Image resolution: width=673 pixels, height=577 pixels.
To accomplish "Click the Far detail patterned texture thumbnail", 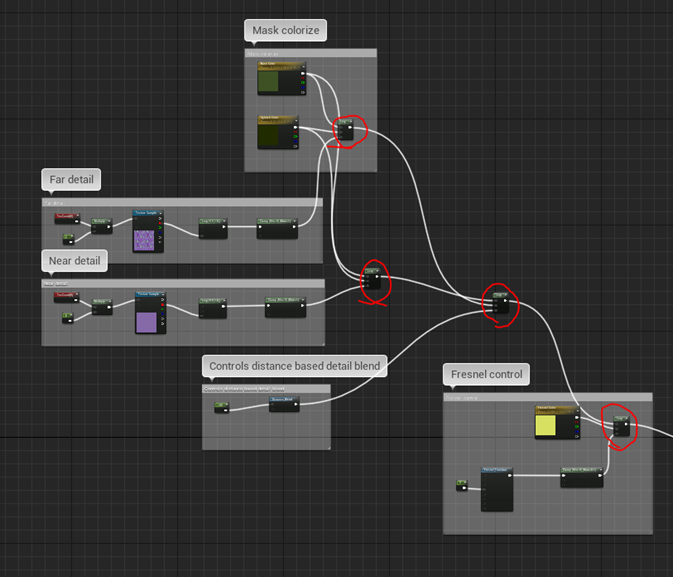I will pos(144,240).
